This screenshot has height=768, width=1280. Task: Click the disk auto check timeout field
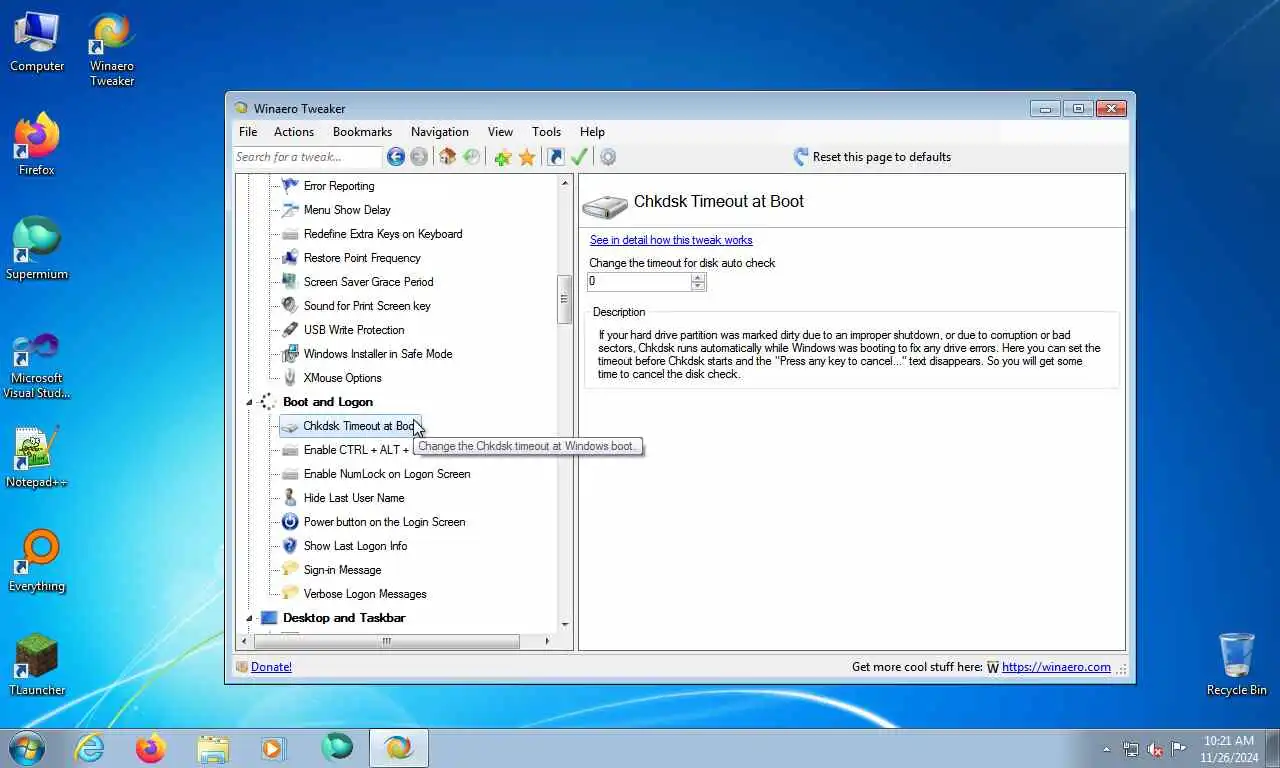click(x=640, y=282)
